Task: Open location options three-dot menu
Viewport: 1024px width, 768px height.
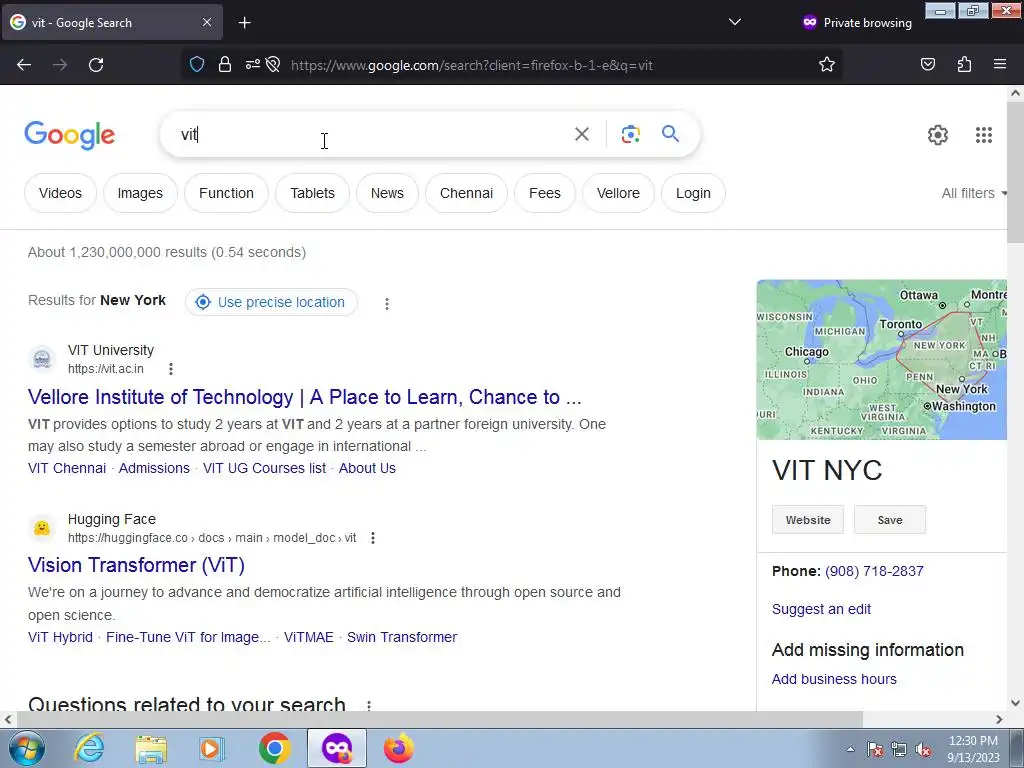Action: pos(387,304)
